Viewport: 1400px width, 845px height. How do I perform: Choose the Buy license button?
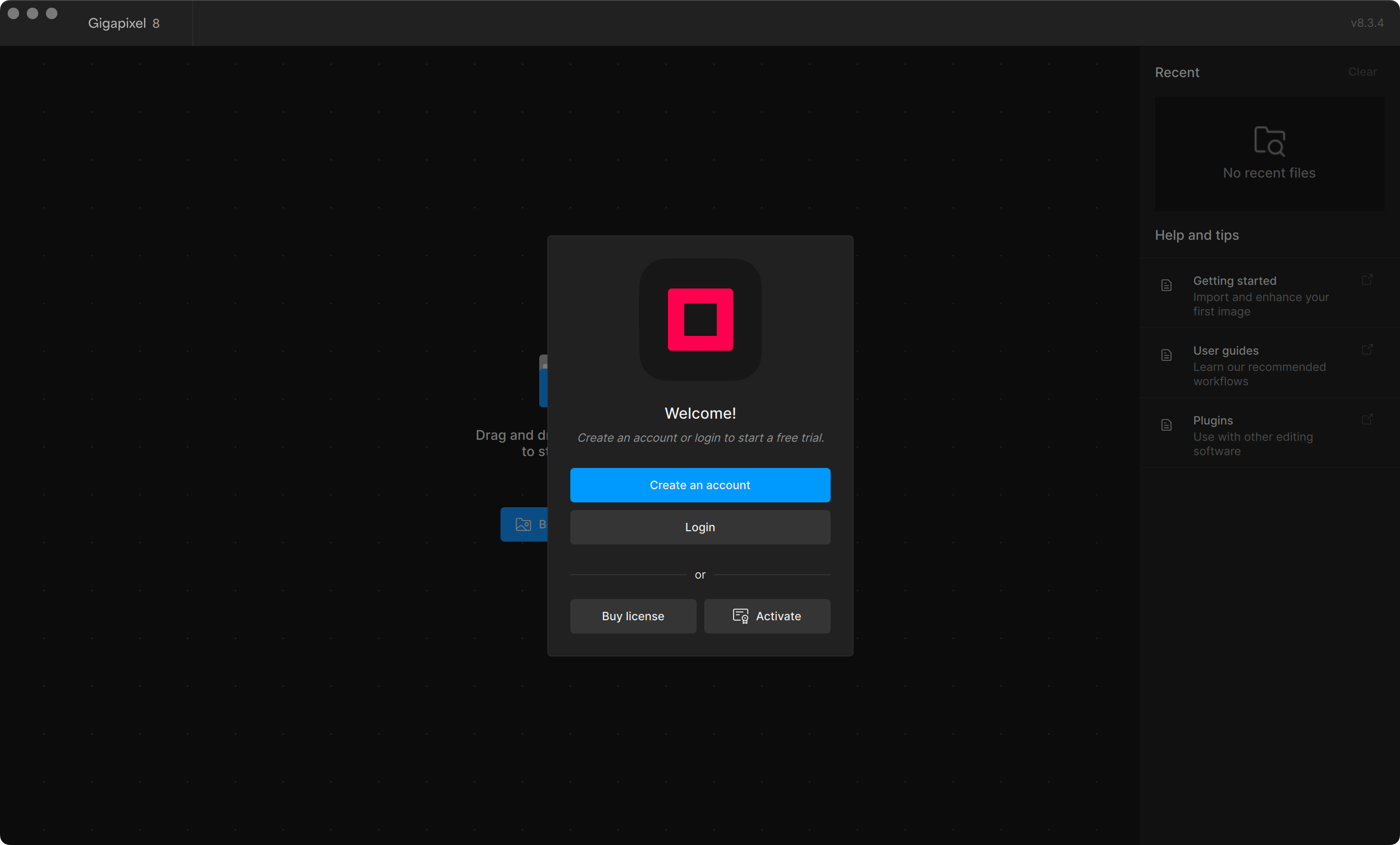tap(633, 616)
